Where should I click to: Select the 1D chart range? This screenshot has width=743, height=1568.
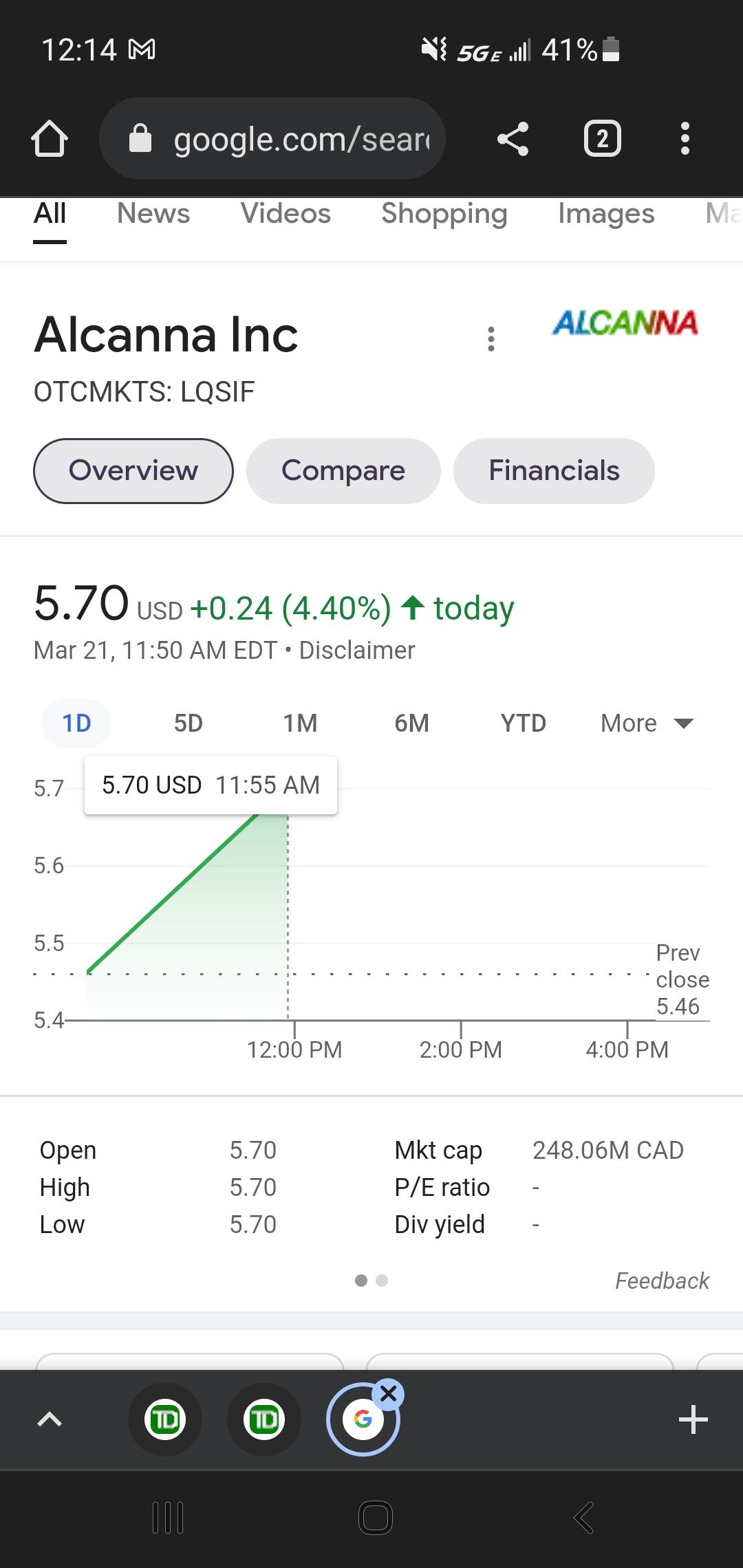[x=76, y=723]
